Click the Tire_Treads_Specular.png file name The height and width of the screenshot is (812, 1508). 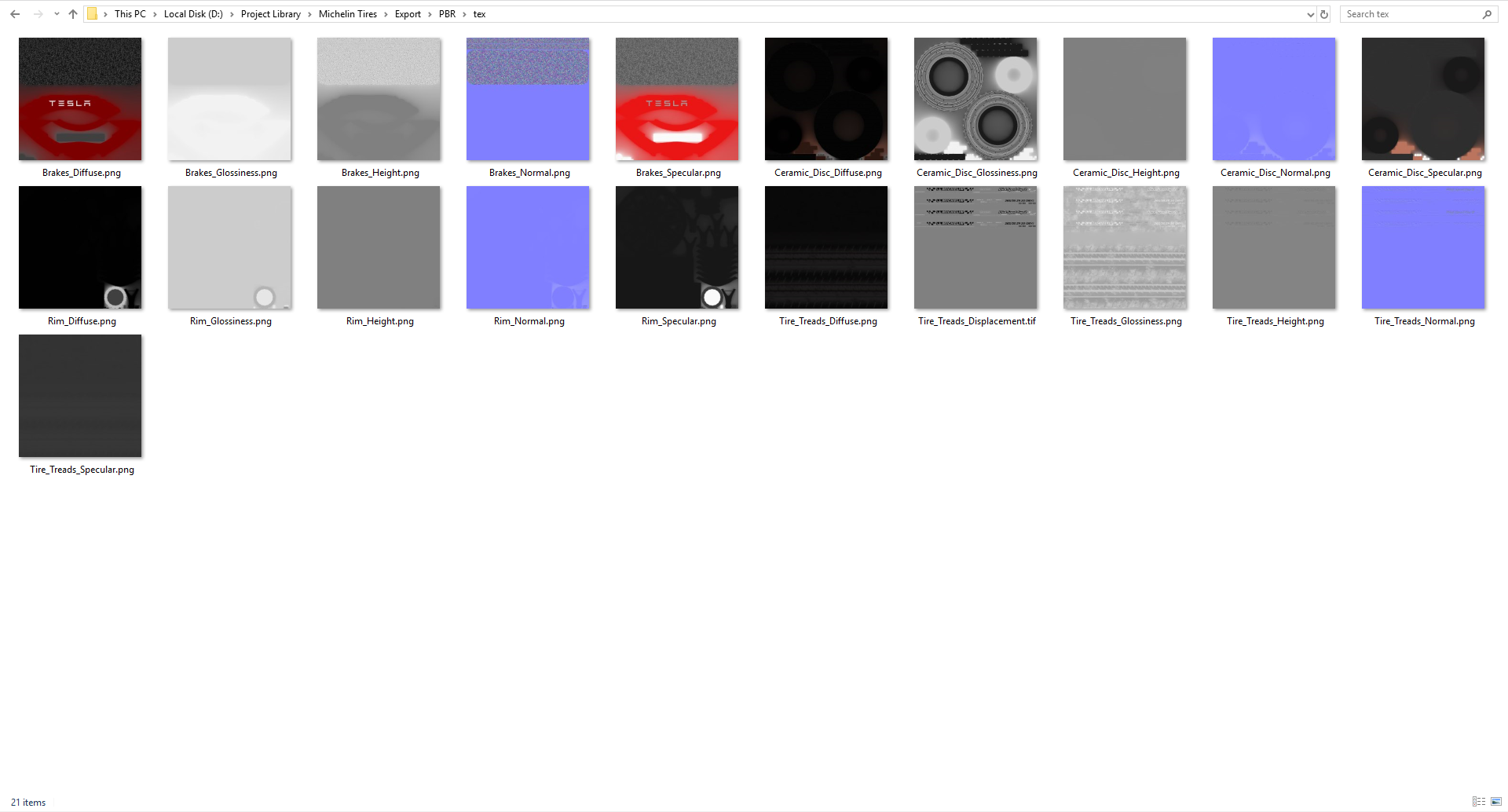[x=82, y=470]
